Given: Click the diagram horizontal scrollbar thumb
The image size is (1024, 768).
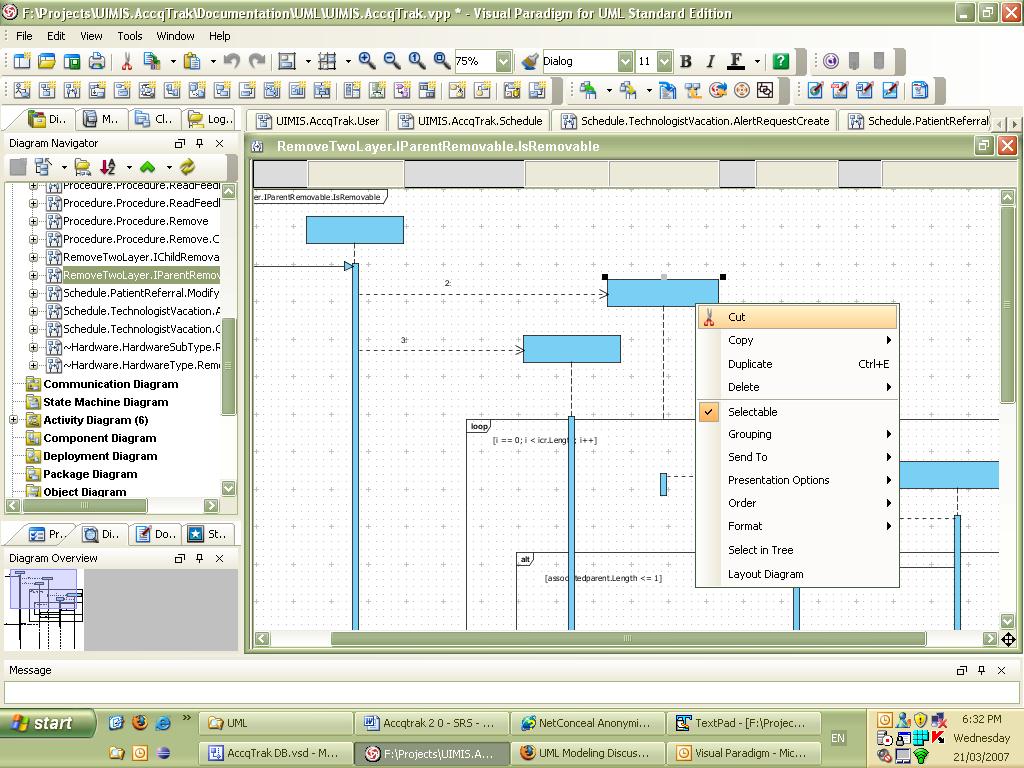Looking at the screenshot, I should [628, 638].
